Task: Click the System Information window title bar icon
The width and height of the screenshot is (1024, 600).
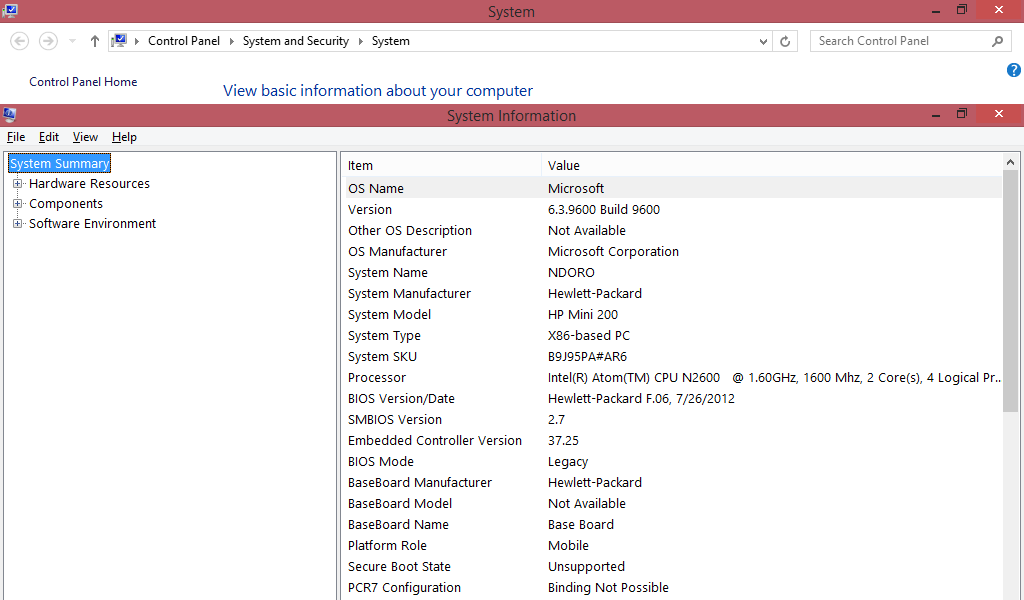Action: click(x=9, y=114)
